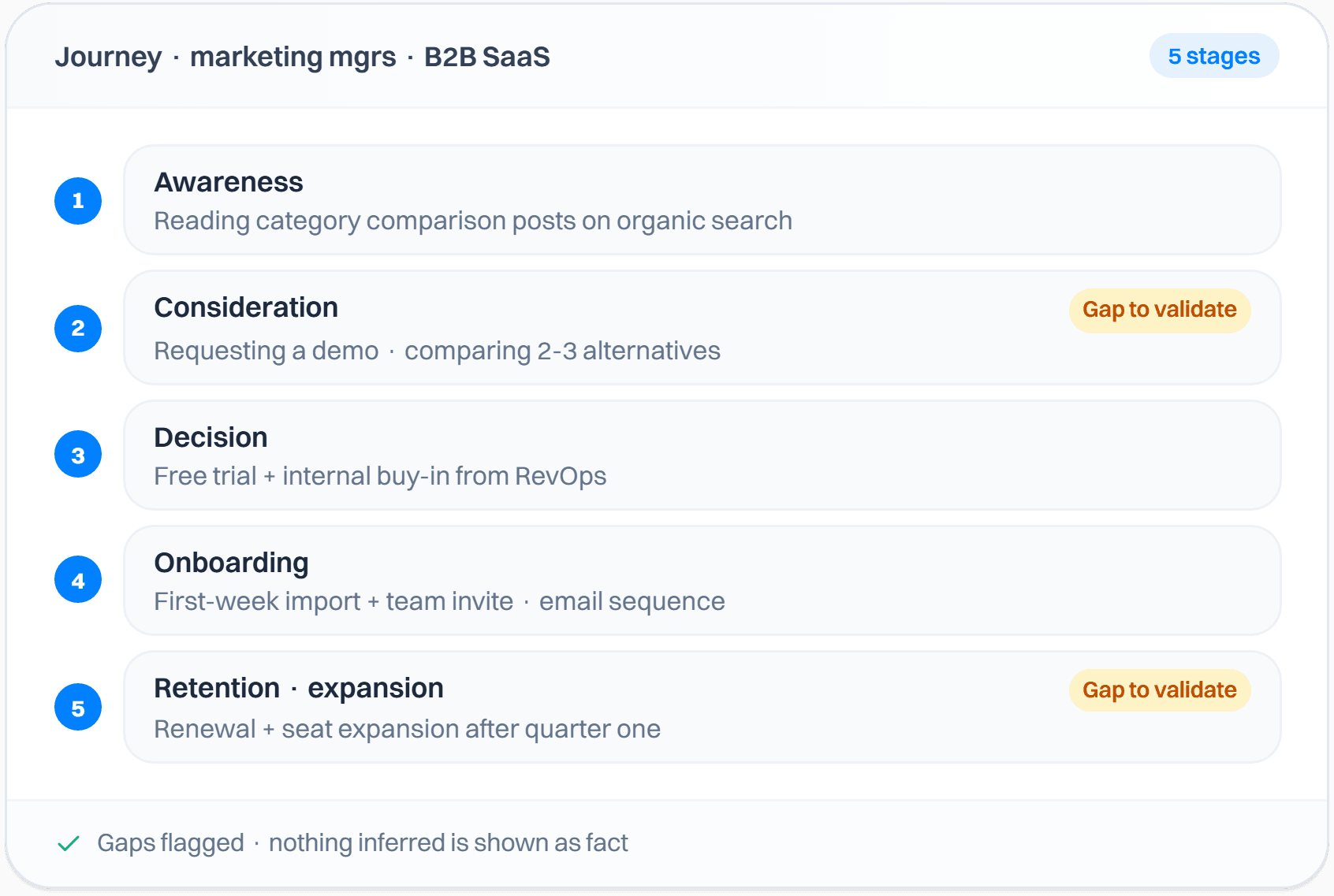1334x896 pixels.
Task: Click the 5 stages badge
Action: [1214, 56]
